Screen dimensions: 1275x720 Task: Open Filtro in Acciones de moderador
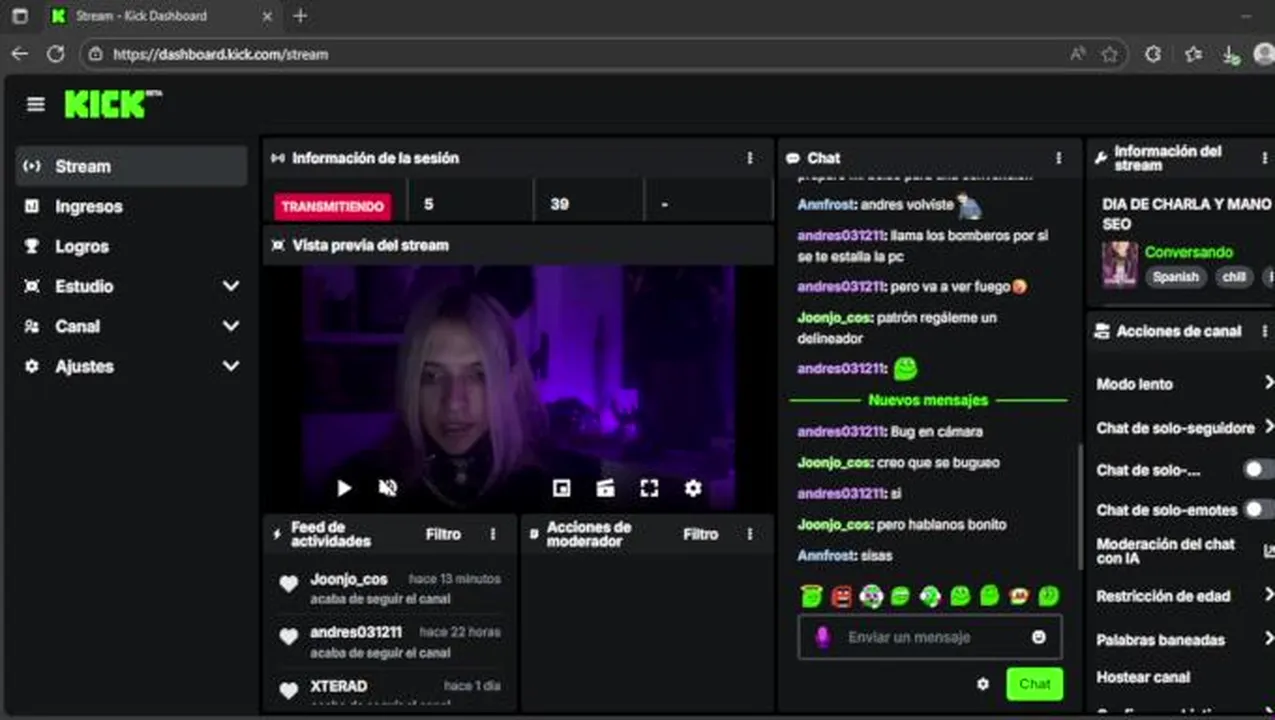click(700, 534)
